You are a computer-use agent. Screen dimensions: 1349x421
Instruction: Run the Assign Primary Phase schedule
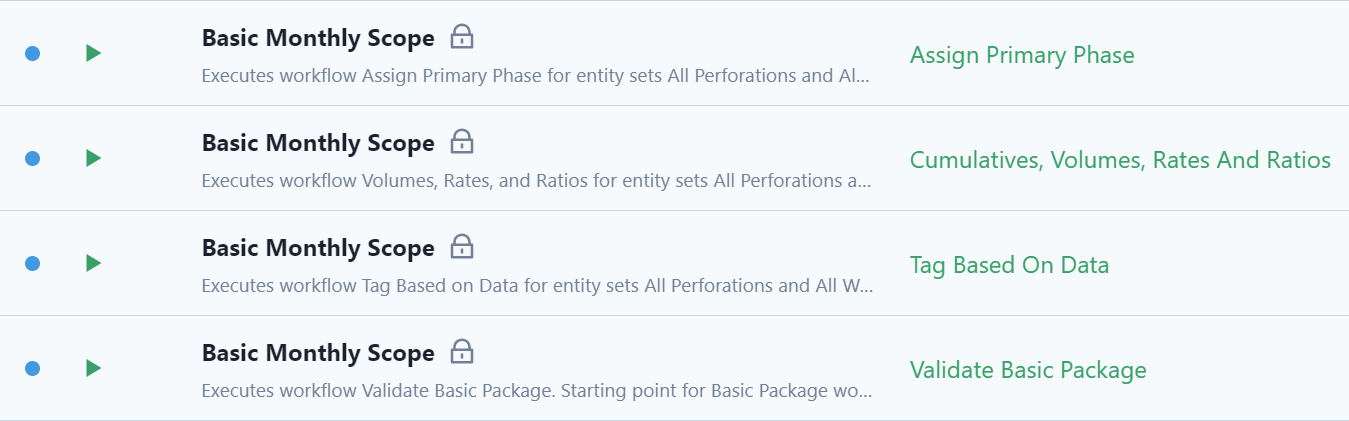click(94, 53)
